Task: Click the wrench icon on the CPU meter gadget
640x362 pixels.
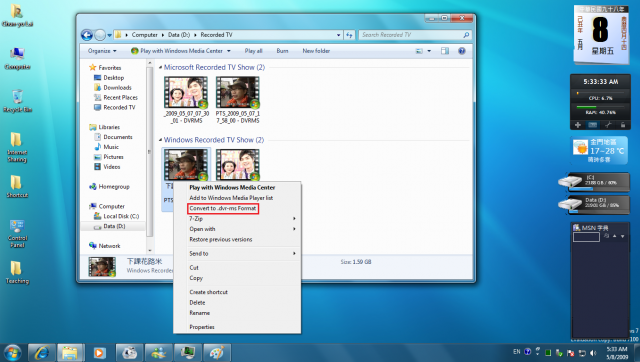Action: coord(608,125)
